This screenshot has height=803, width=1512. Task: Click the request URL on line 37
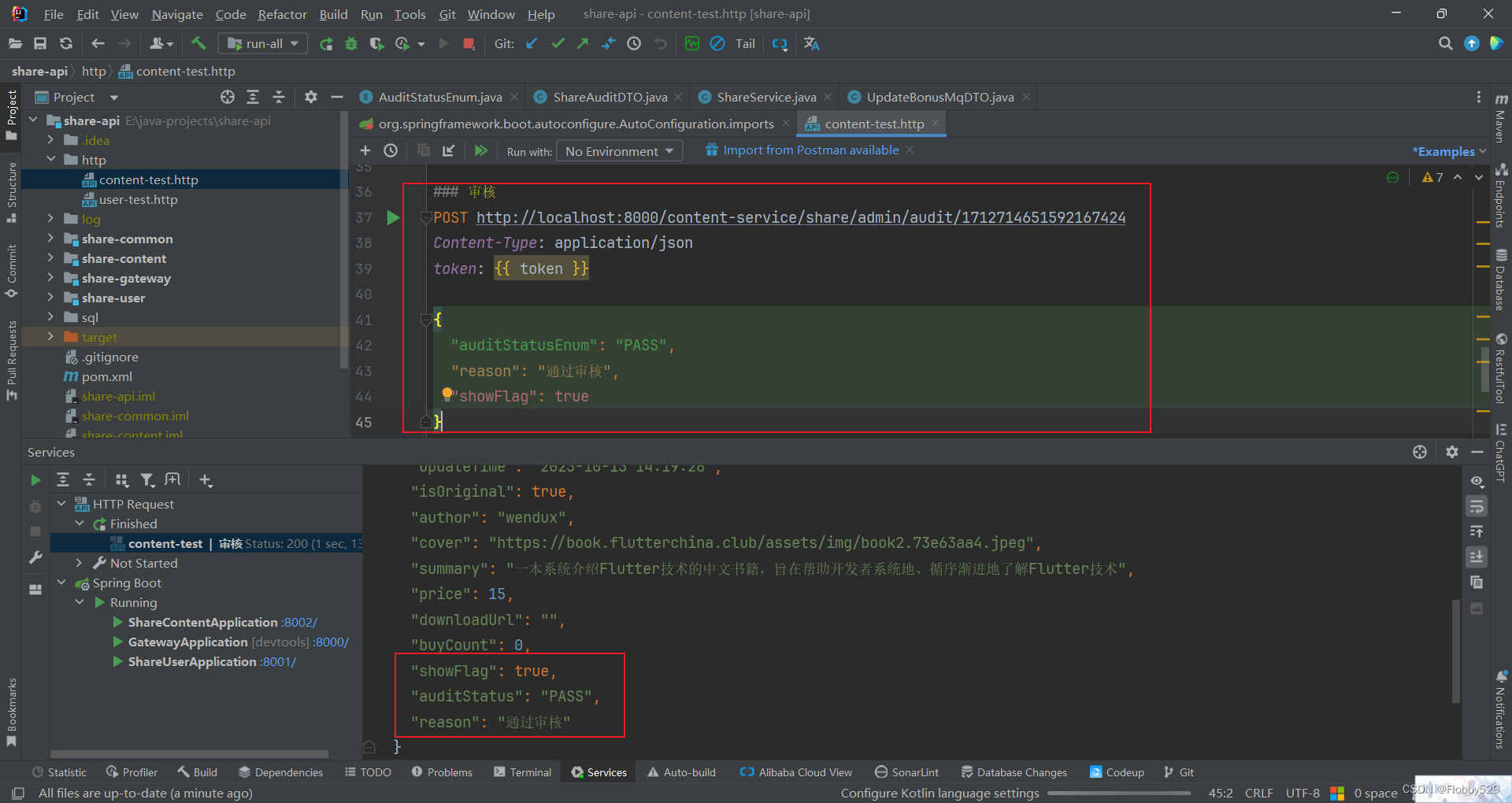tap(800, 218)
